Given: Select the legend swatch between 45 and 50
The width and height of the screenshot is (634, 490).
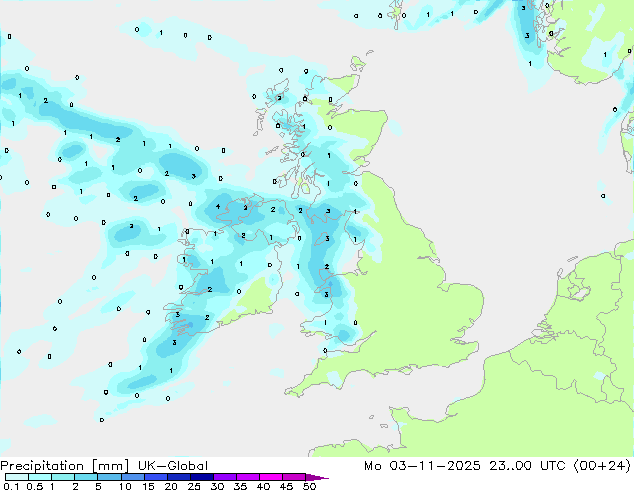Looking at the screenshot, I should click(294, 477).
